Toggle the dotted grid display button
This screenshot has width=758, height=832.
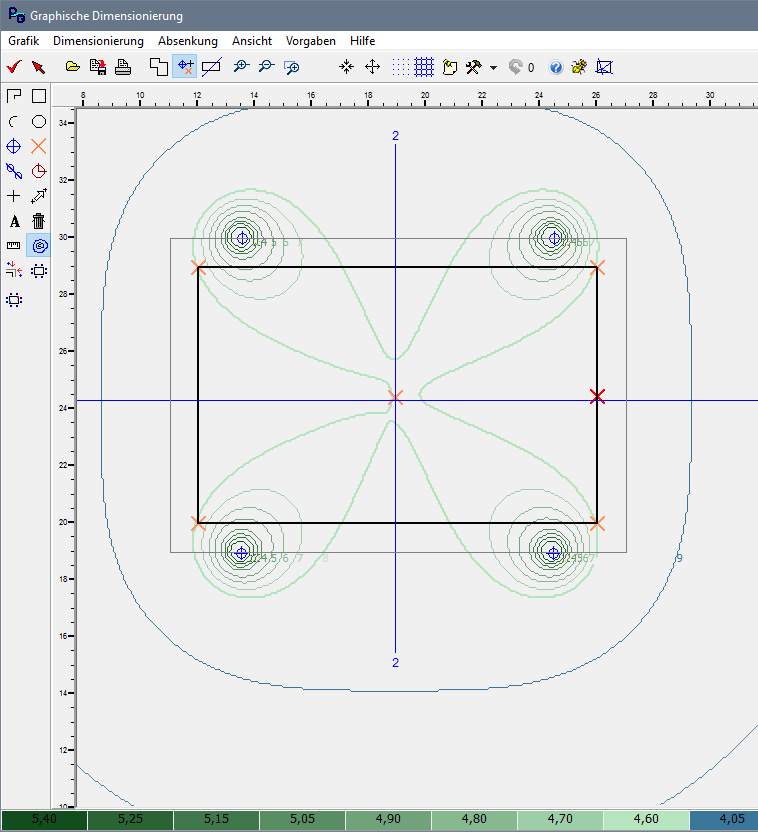(x=400, y=67)
